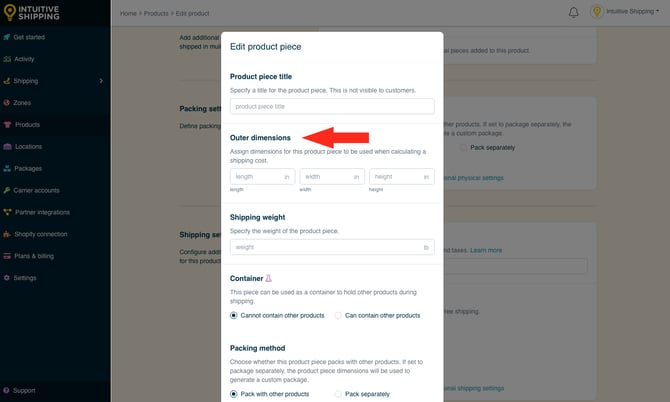Select Cannot contain other products option
The width and height of the screenshot is (670, 402).
tap(234, 315)
